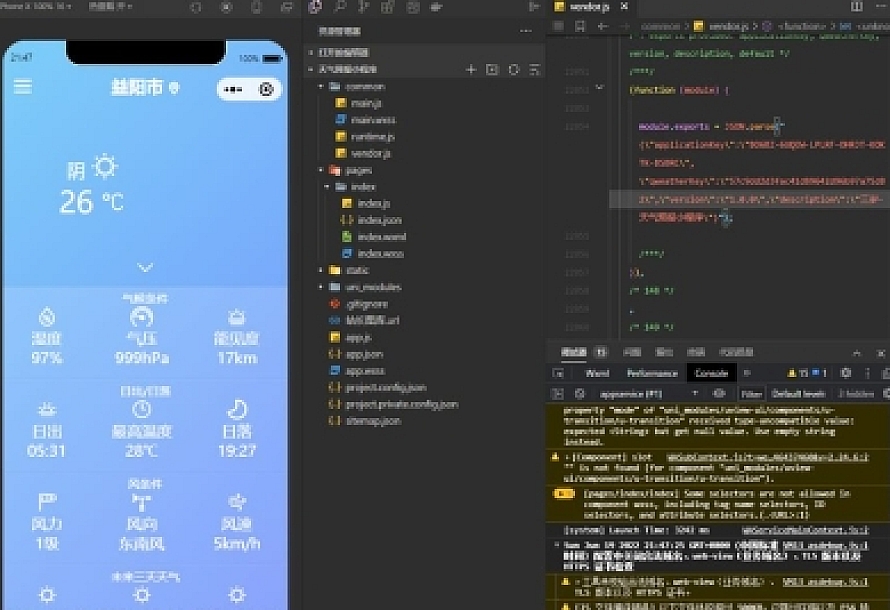Collapse the common folder in the tree
Image resolution: width=890 pixels, height=610 pixels.
pyautogui.click(x=322, y=87)
